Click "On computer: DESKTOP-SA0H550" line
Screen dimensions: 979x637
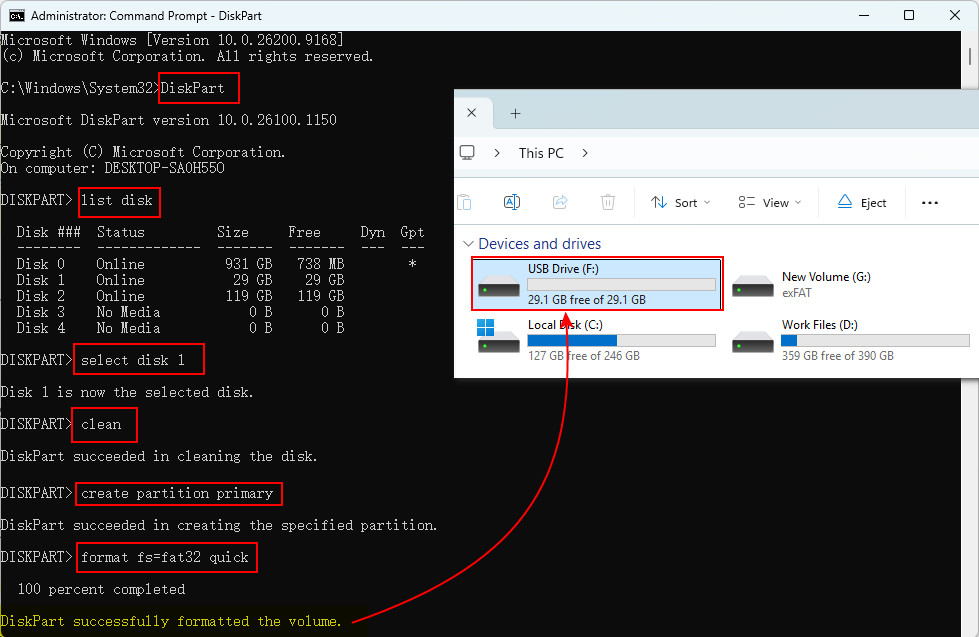click(x=112, y=169)
